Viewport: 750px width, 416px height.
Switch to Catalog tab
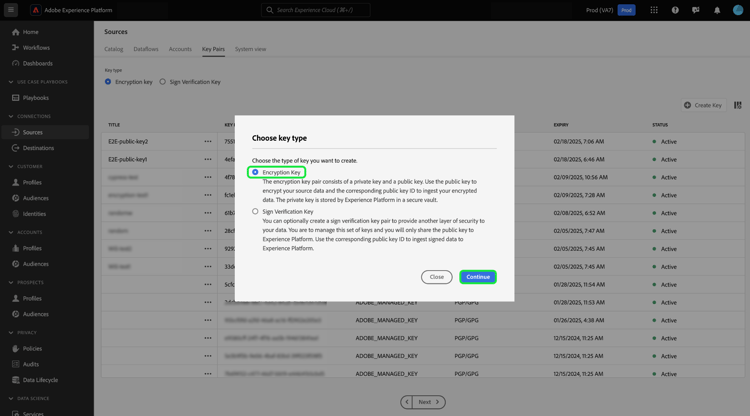point(113,49)
